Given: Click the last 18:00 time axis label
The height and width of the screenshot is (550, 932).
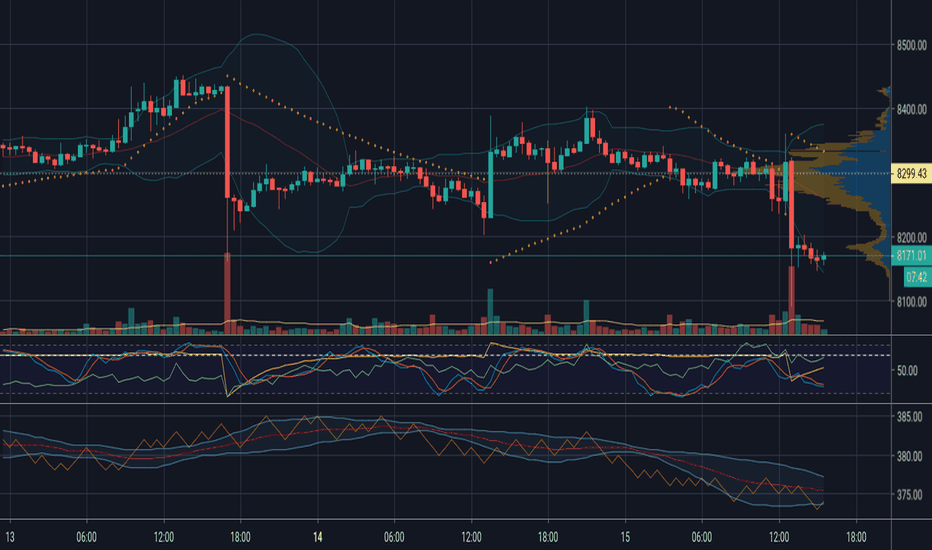Looking at the screenshot, I should (856, 538).
